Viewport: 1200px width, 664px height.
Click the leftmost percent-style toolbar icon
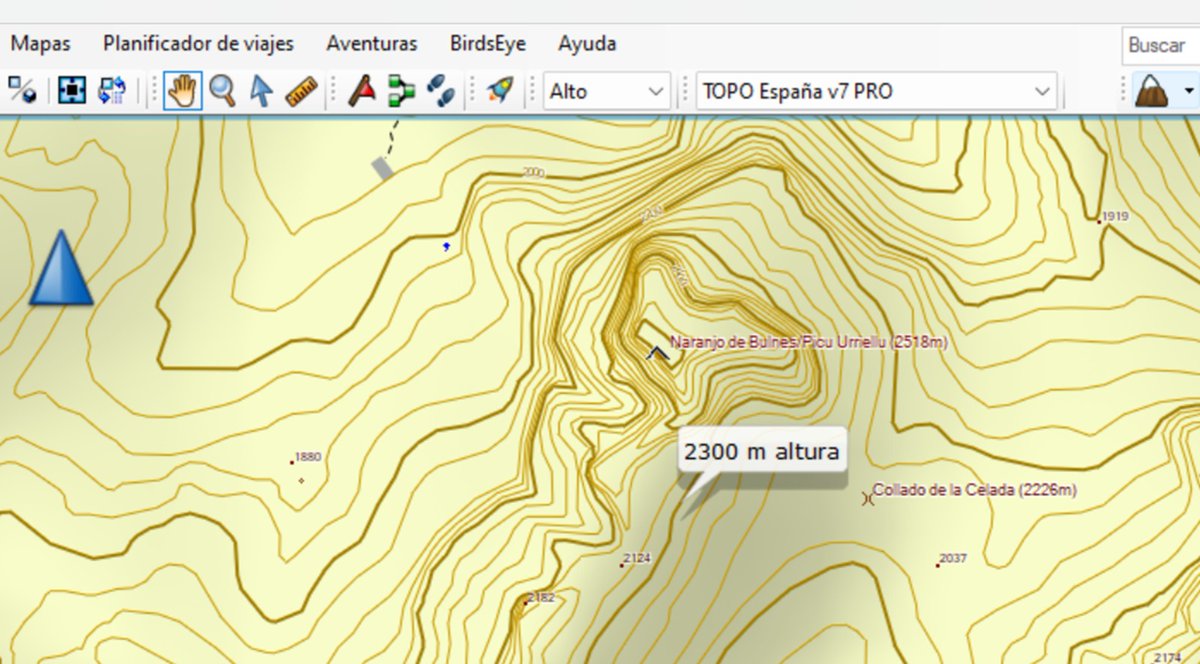tap(23, 91)
